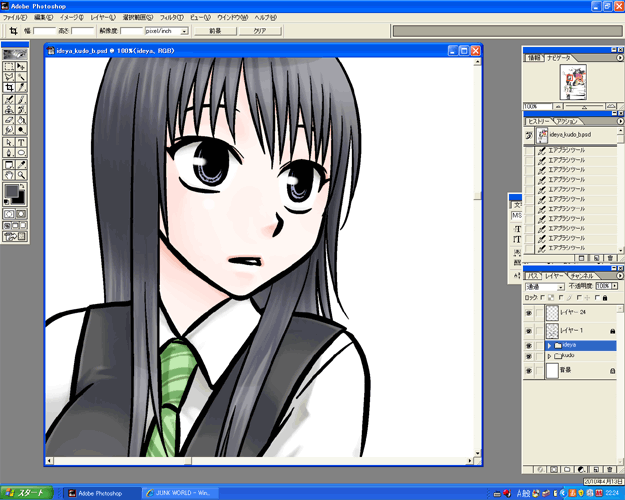Select the Blur tool

[9, 130]
